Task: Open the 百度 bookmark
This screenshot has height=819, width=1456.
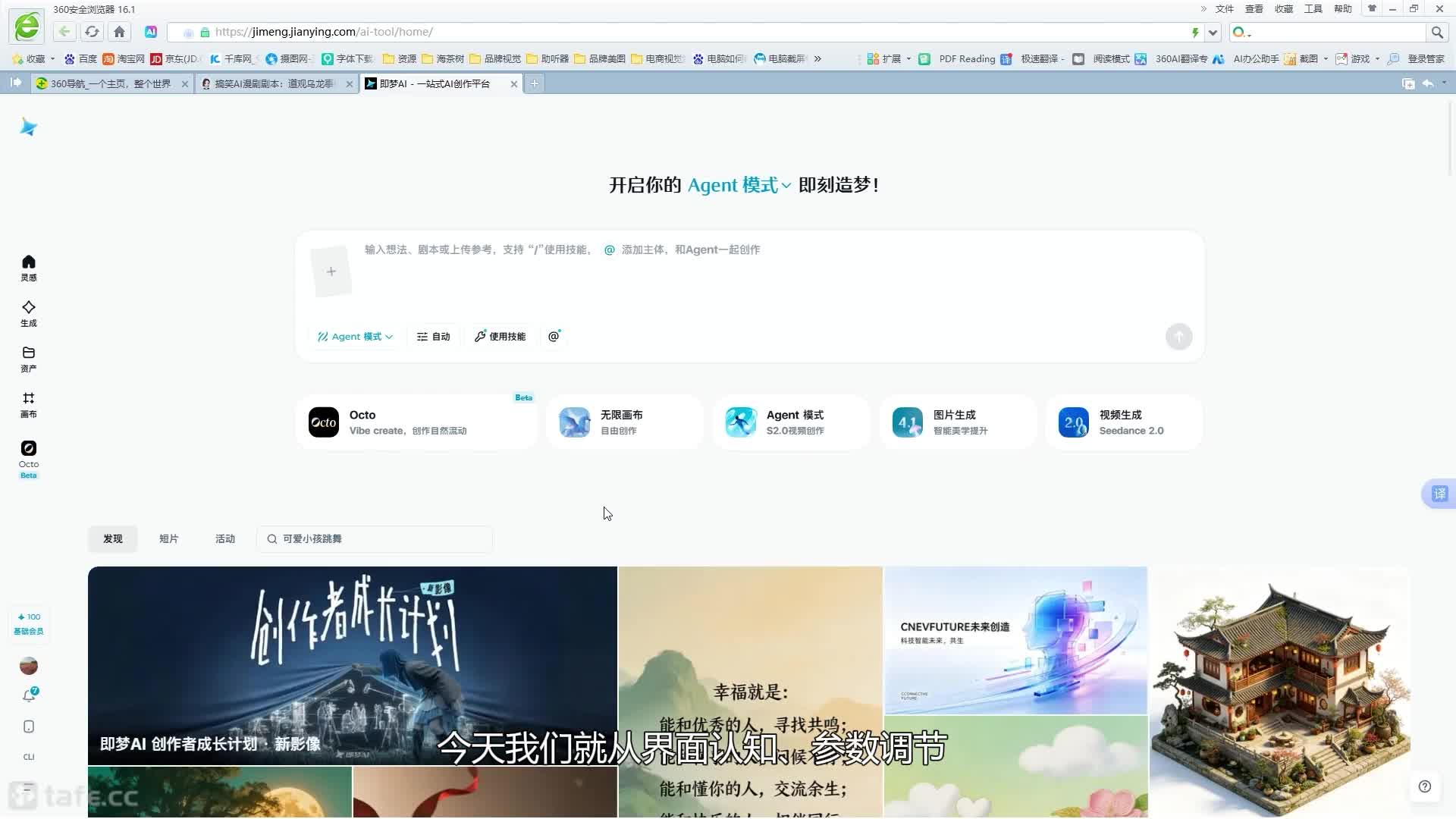Action: tap(81, 58)
